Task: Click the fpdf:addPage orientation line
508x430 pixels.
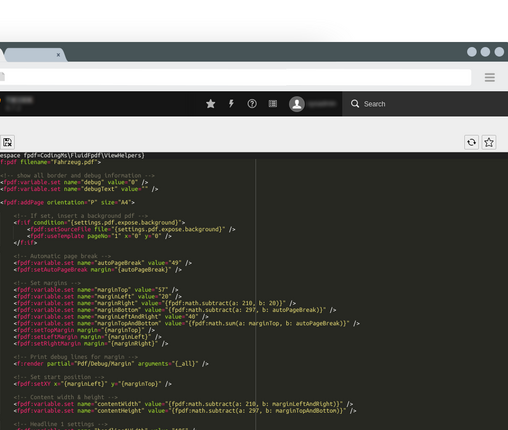Action: pos(67,202)
